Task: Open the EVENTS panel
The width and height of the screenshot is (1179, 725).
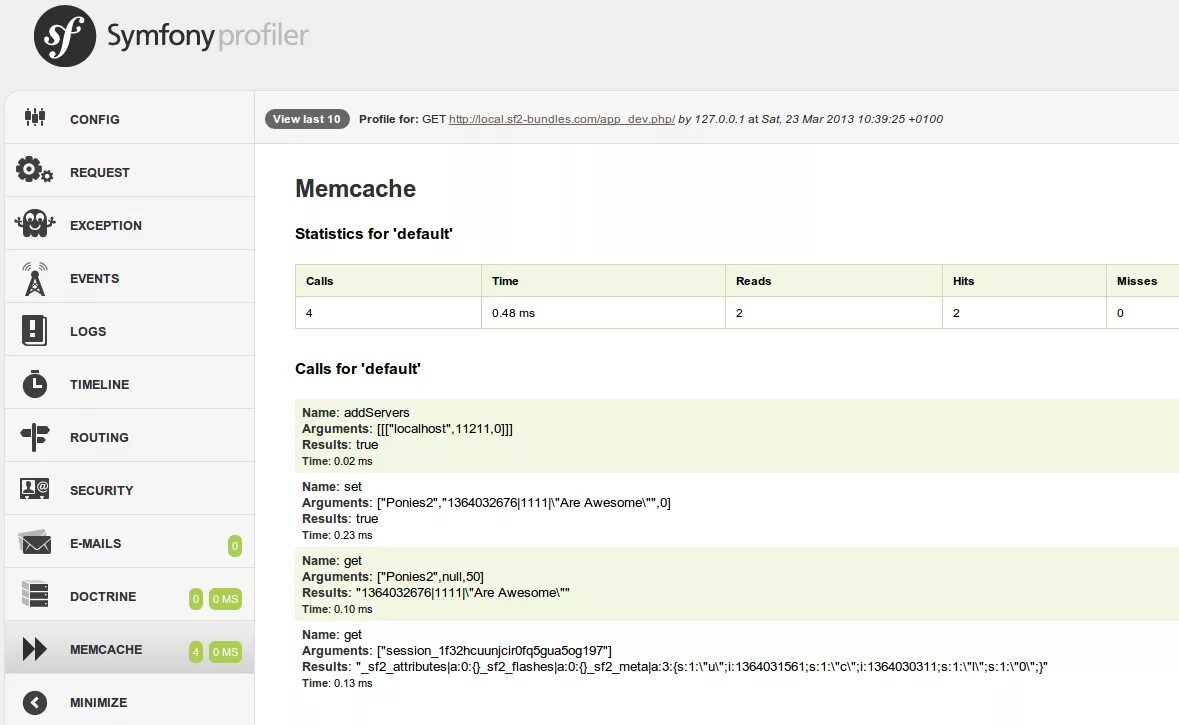Action: click(129, 278)
